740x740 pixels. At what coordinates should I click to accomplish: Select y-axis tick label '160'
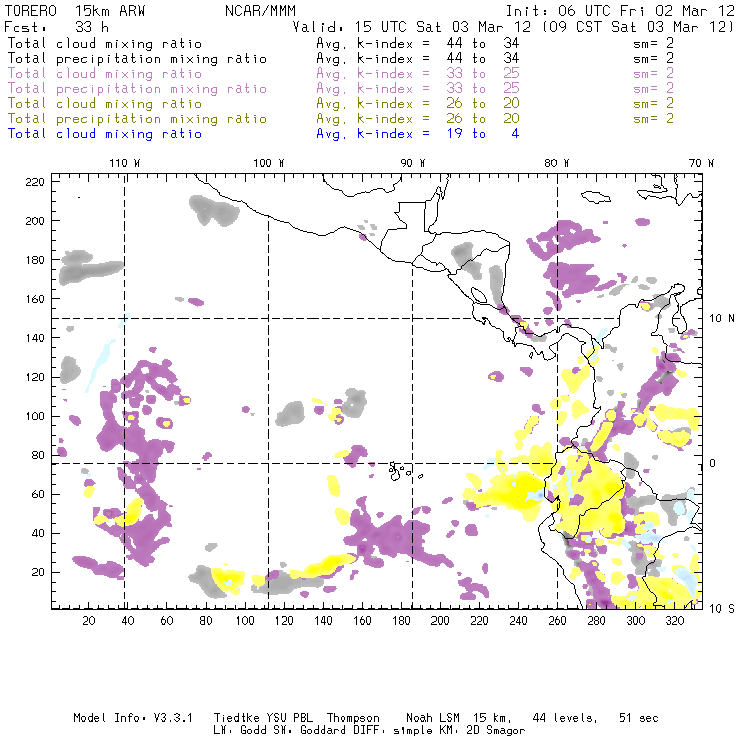35,299
